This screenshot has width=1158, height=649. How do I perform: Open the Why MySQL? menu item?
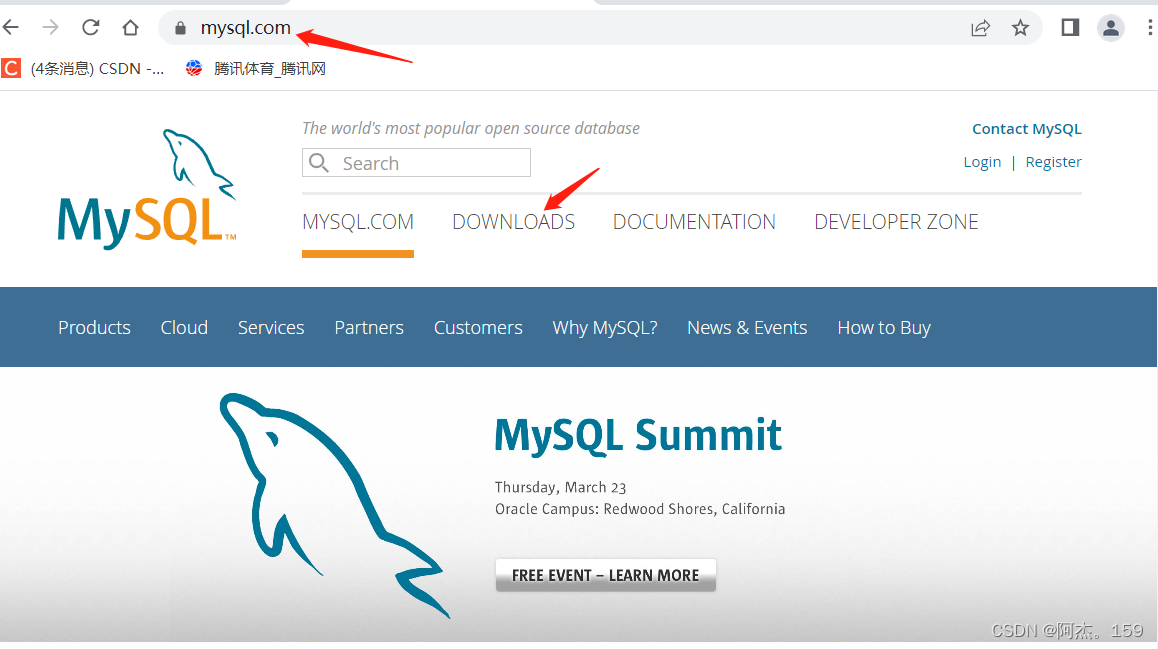(605, 328)
